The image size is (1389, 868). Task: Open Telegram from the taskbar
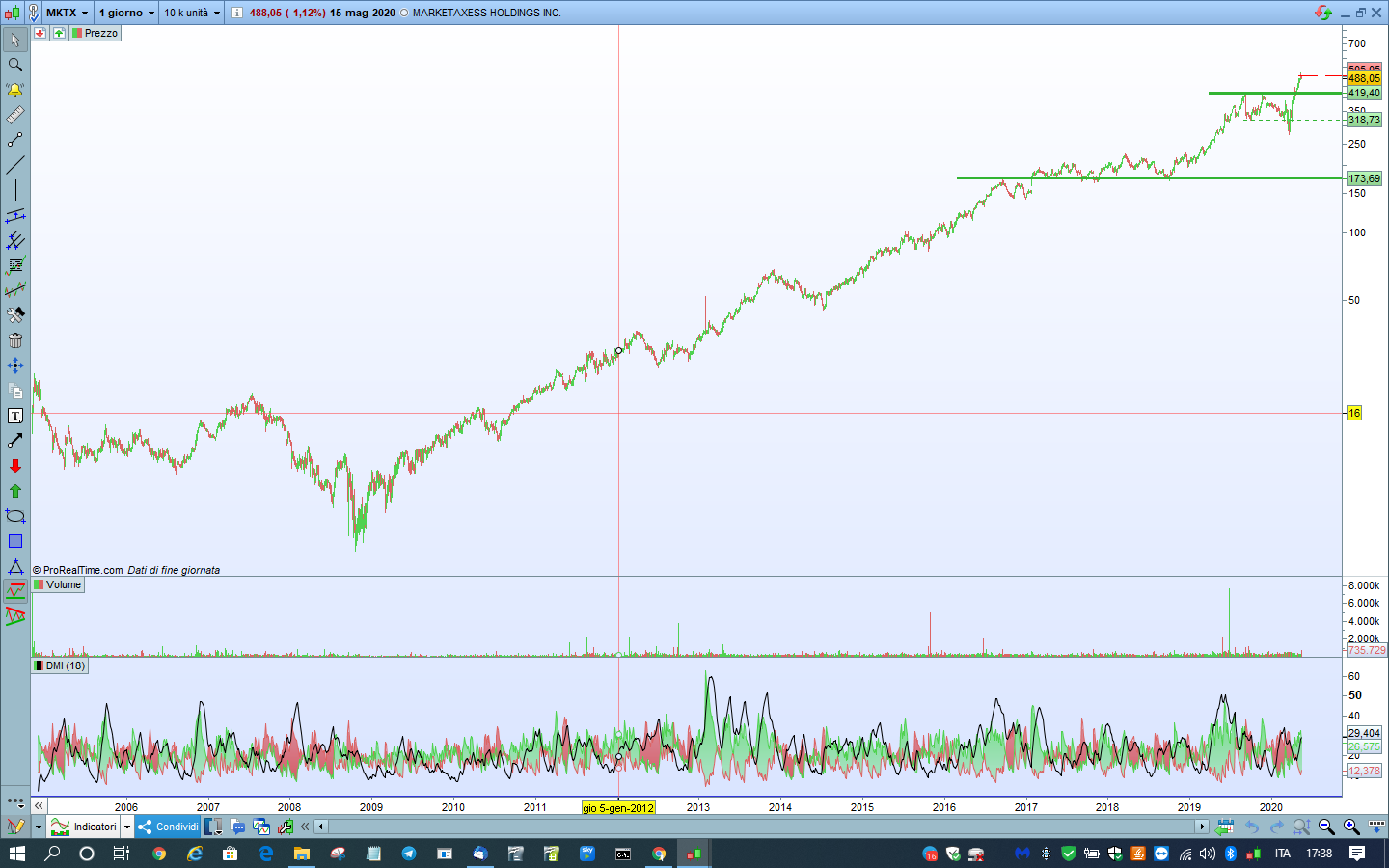tap(409, 854)
